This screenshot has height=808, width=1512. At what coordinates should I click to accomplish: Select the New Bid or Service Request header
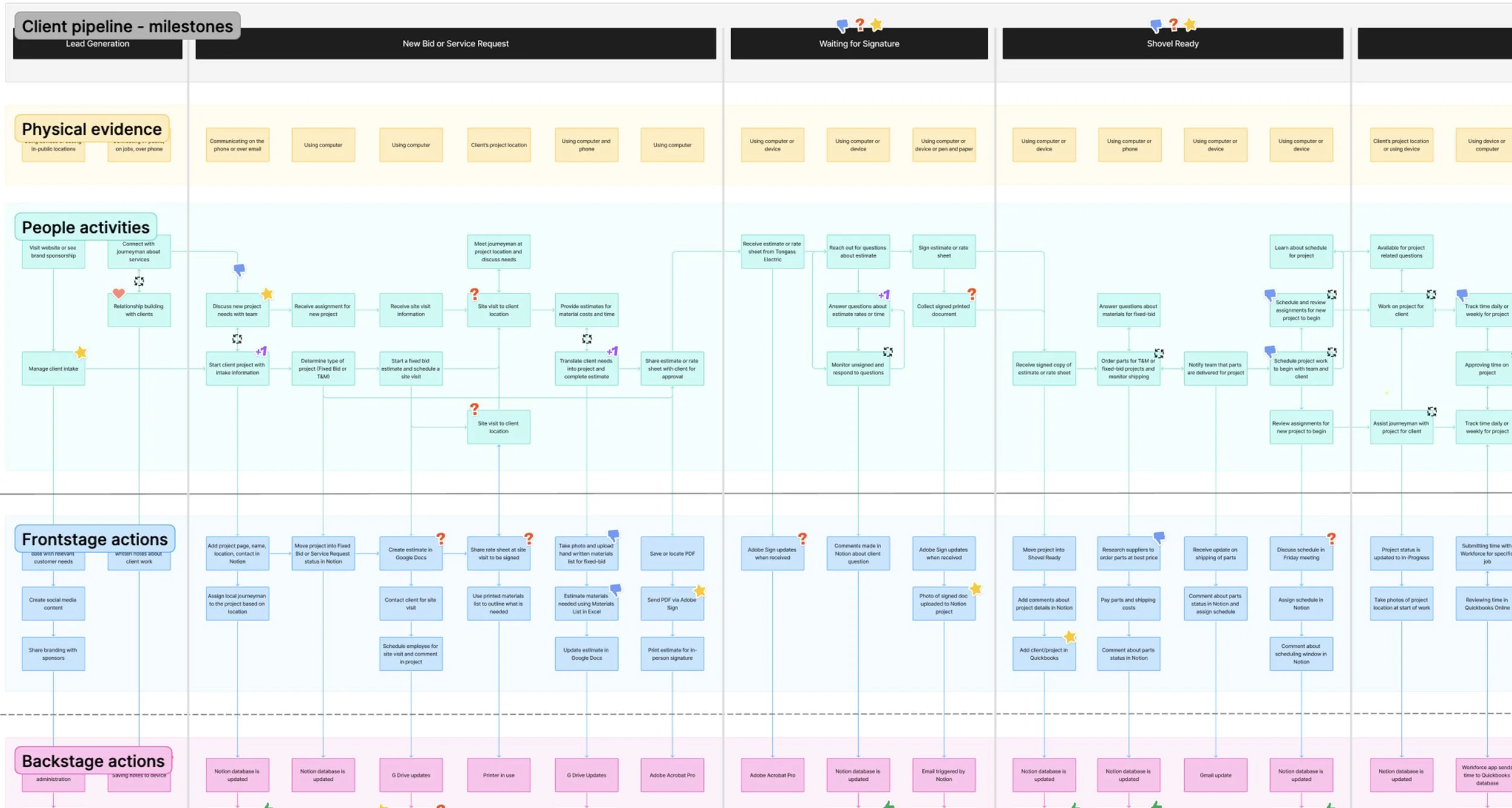(455, 44)
